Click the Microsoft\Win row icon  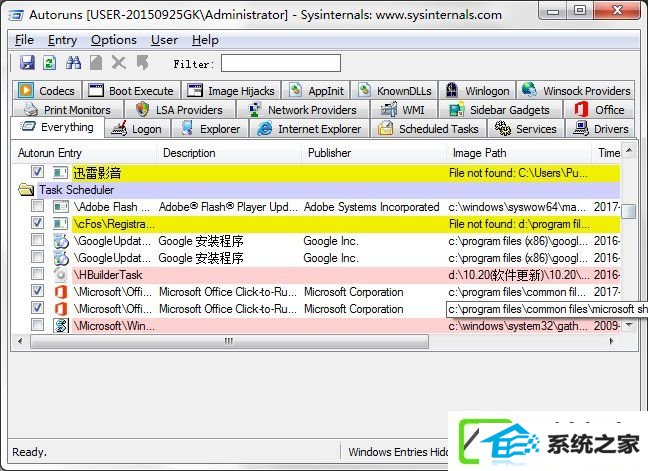point(61,326)
